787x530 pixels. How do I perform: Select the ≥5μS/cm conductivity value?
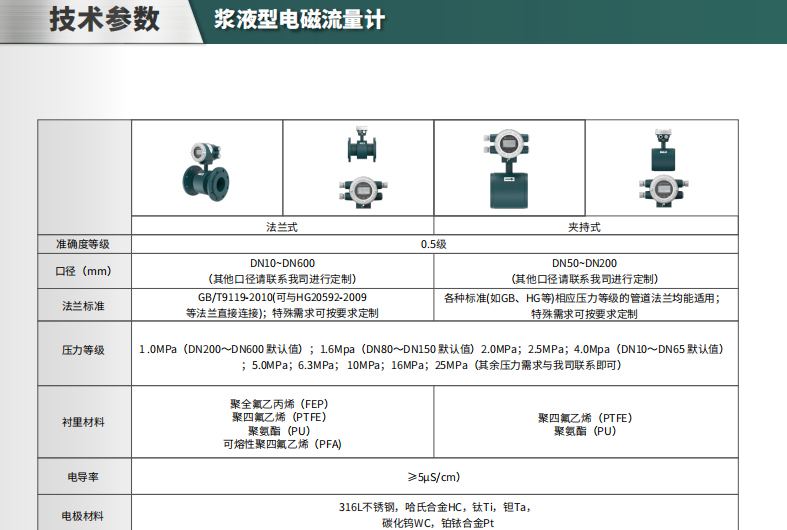[434, 477]
